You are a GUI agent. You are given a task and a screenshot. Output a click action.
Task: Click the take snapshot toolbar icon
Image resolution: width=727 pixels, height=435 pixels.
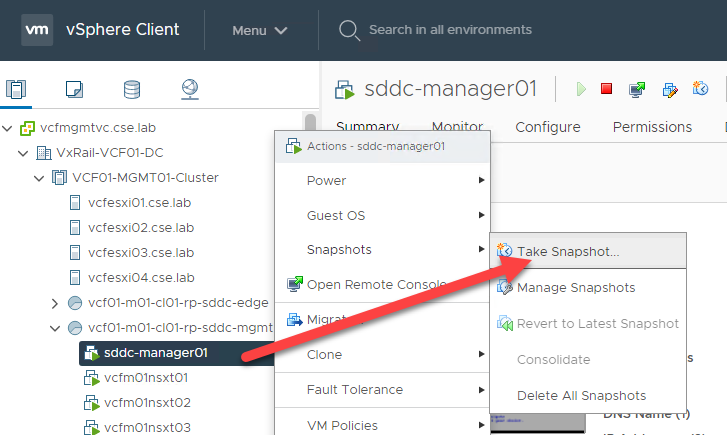click(x=701, y=89)
